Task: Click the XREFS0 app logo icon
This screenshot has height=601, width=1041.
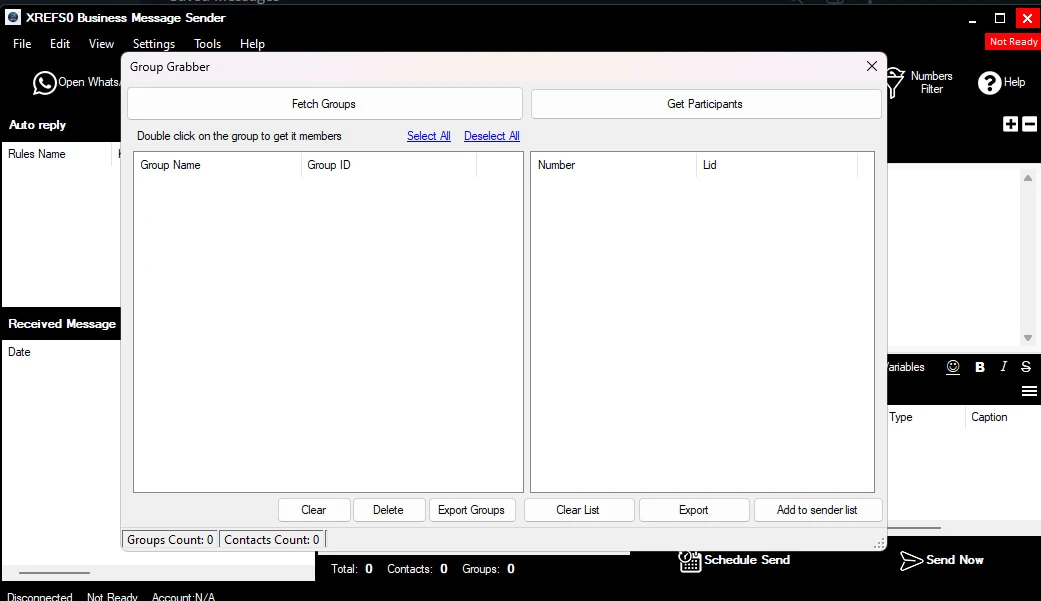Action: click(13, 17)
